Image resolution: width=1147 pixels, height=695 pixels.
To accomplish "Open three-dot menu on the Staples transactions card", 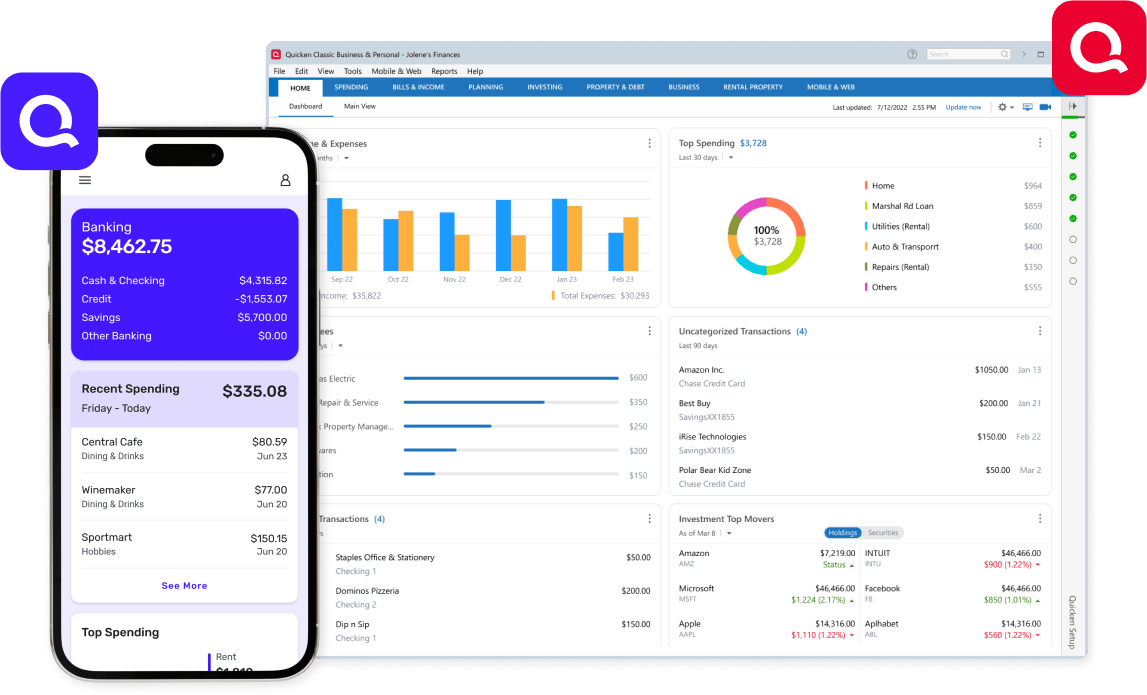I will point(650,518).
